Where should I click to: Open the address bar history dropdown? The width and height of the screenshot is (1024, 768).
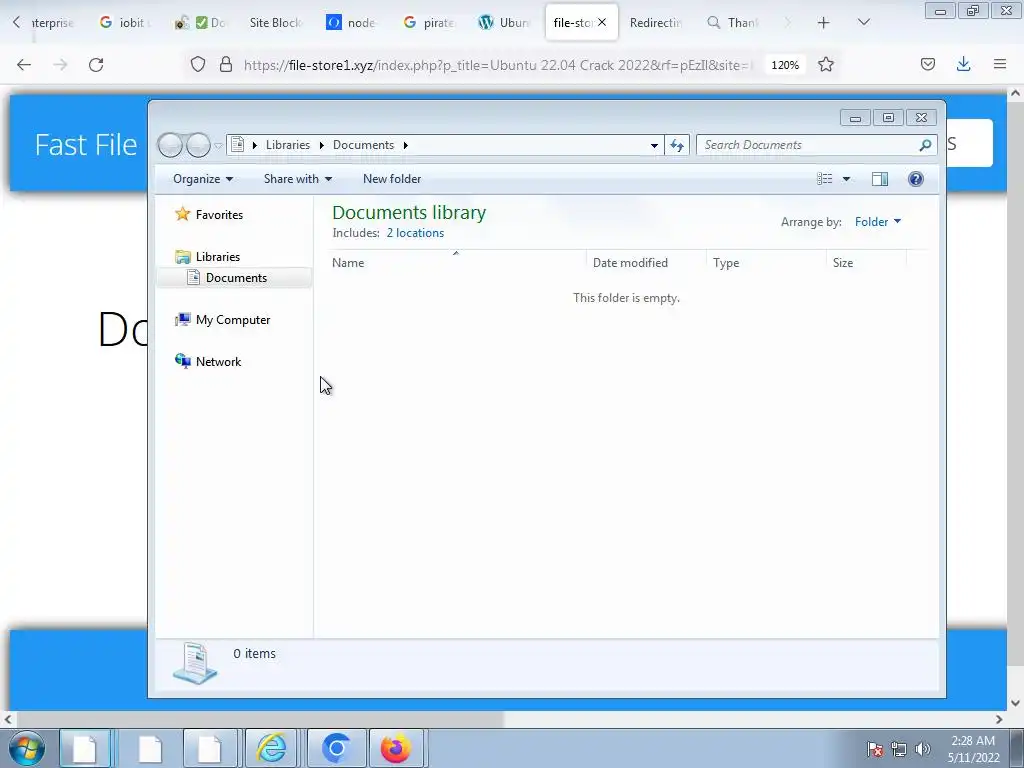pyautogui.click(x=654, y=146)
